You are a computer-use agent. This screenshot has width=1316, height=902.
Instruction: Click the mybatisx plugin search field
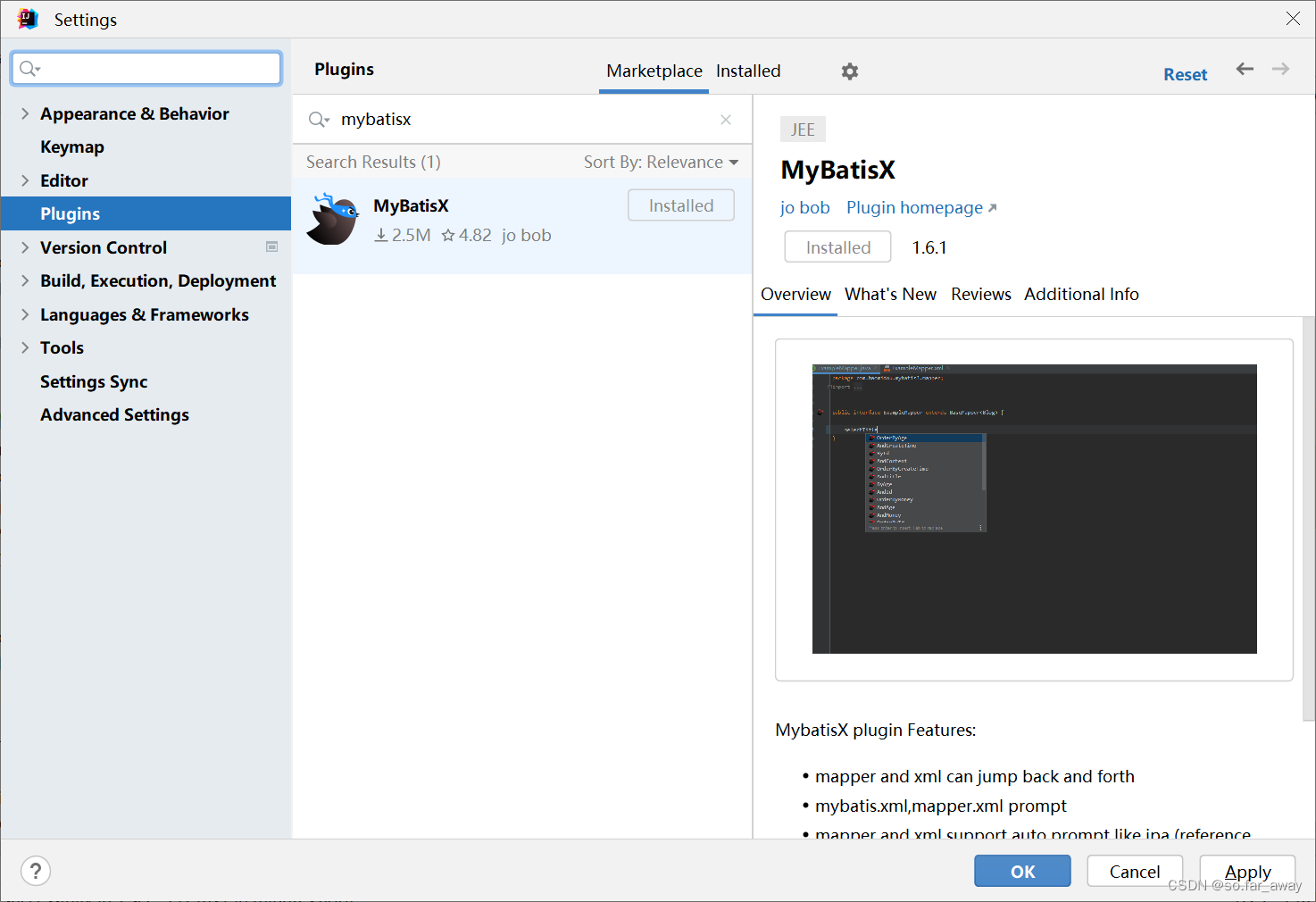click(522, 120)
